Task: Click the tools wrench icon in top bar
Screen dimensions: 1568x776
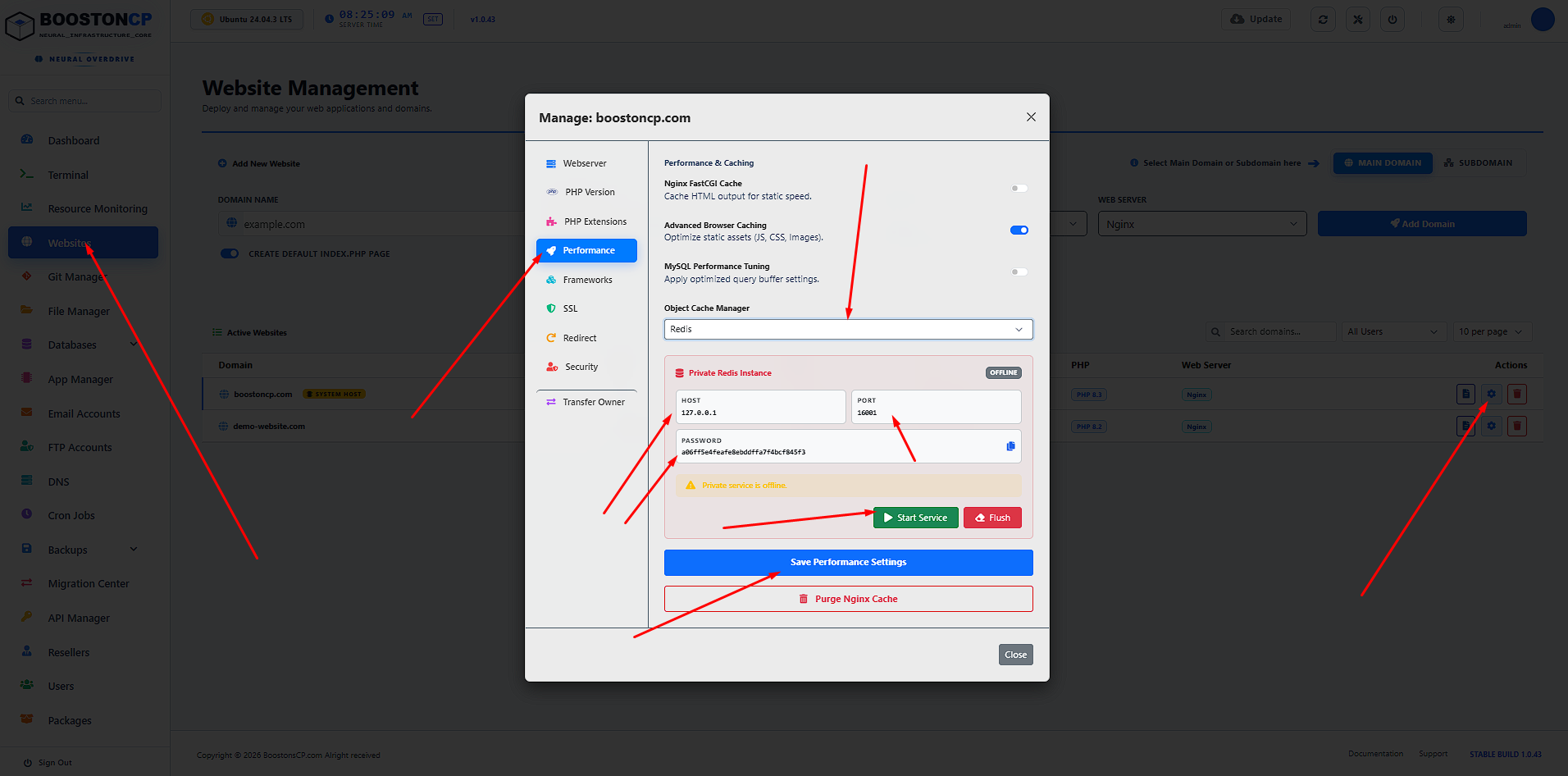Action: 1358,19
